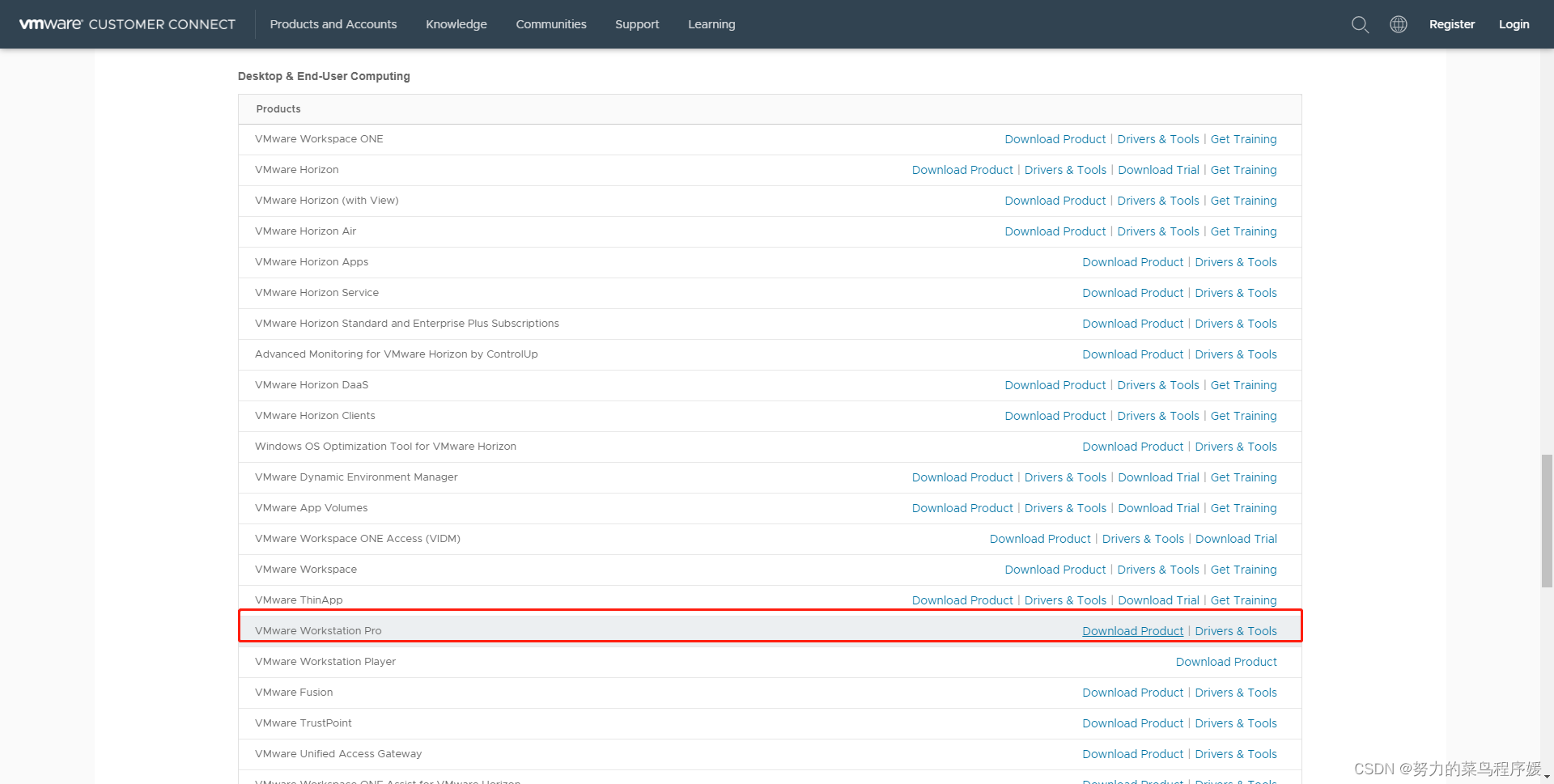1554x784 pixels.
Task: Open Drivers & Tools for VMware Unified Access Gateway
Action: [x=1236, y=754]
